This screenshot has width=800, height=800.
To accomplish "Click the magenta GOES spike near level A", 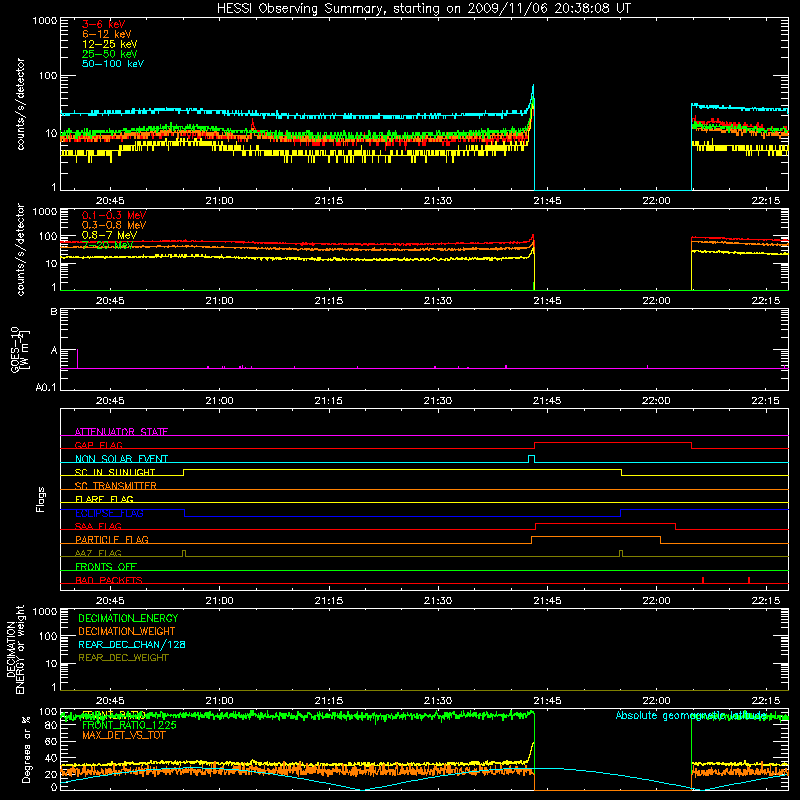I will (x=77, y=359).
